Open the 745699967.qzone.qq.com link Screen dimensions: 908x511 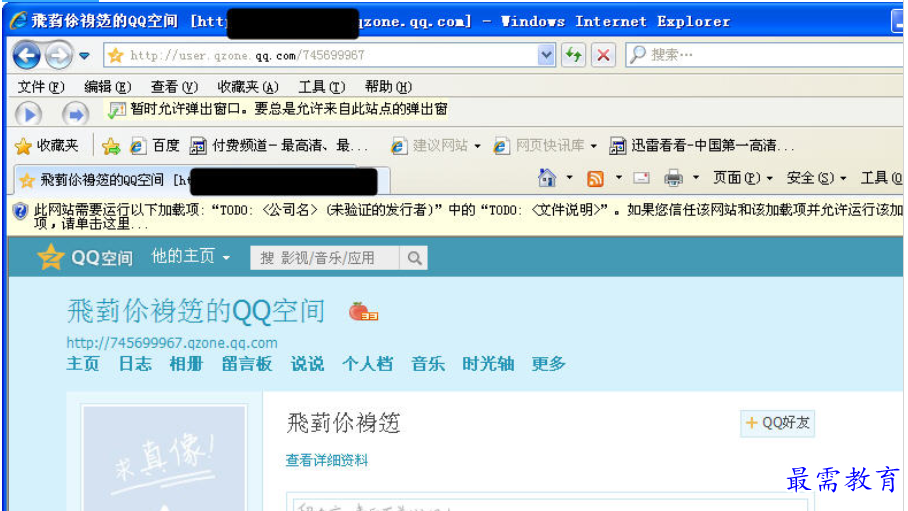[172, 343]
